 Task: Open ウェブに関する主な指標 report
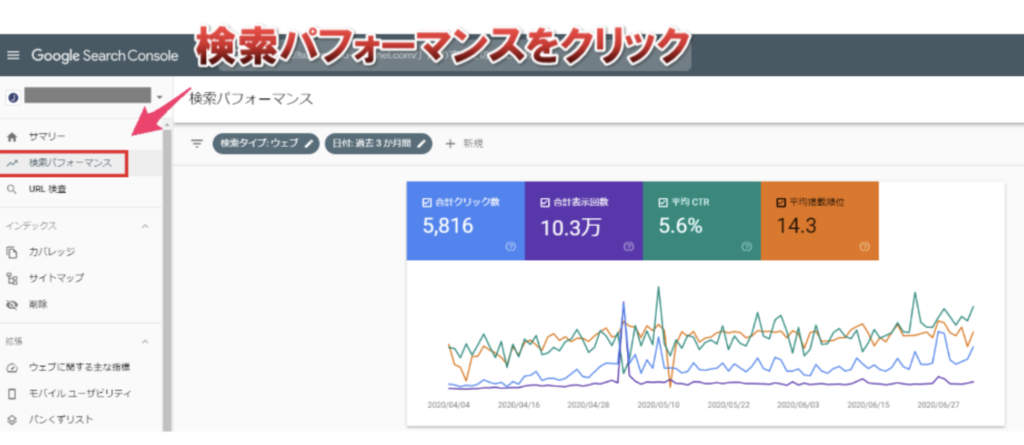tap(82, 367)
